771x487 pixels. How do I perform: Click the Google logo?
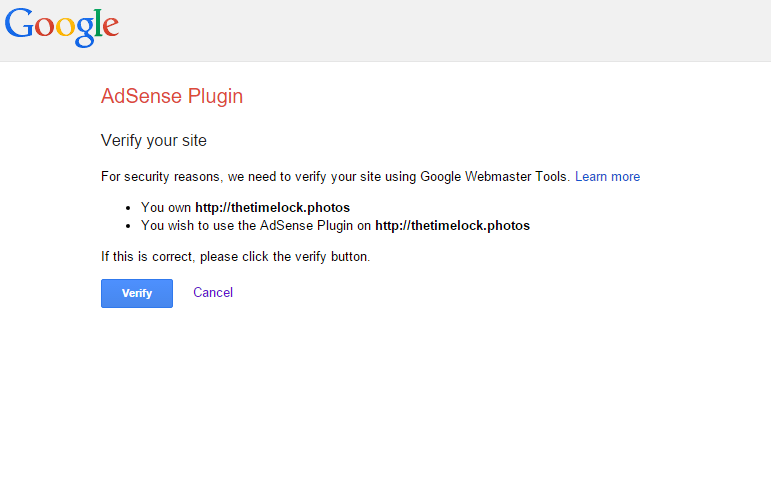62,28
